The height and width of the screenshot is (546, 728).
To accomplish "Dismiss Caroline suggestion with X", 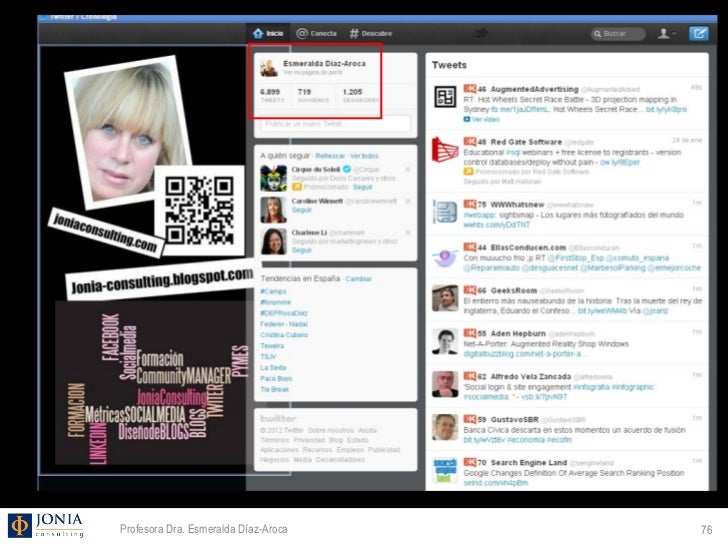I will (x=408, y=201).
